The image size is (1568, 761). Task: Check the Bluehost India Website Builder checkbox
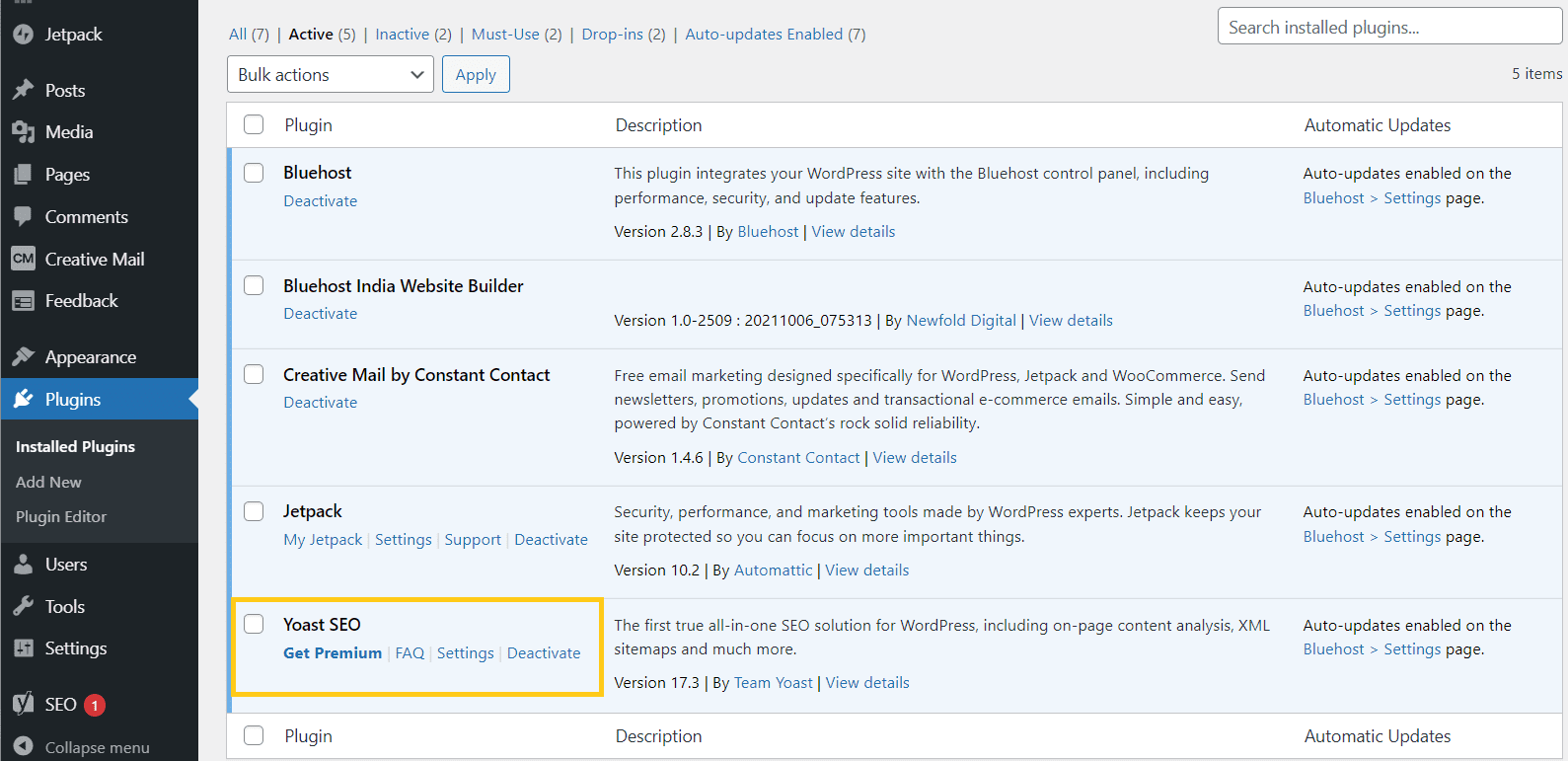254,285
